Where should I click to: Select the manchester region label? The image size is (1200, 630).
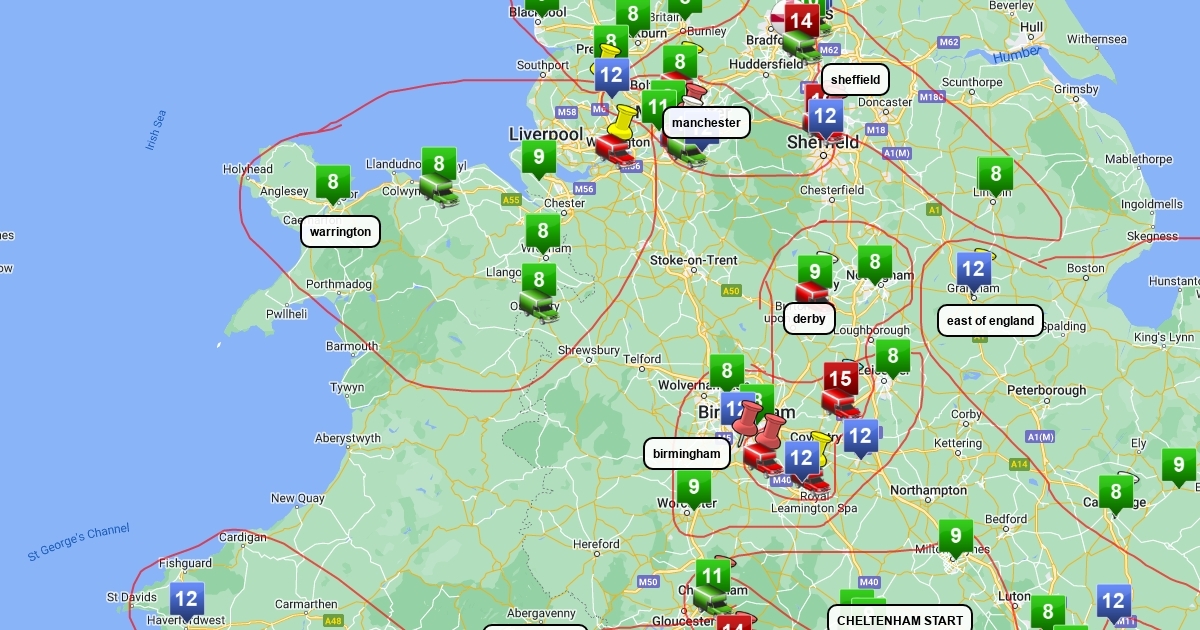point(706,123)
